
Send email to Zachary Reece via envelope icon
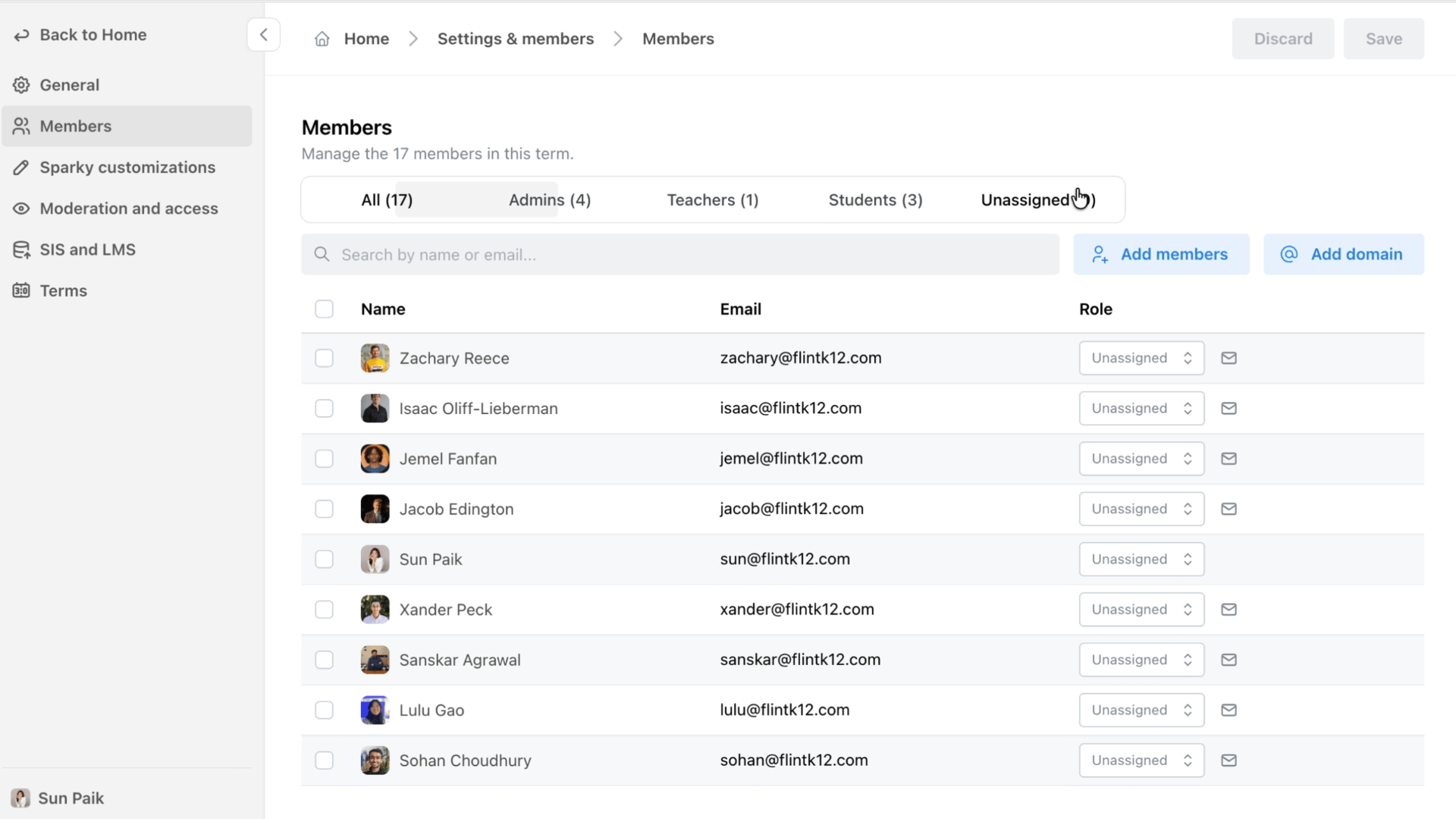click(x=1228, y=357)
